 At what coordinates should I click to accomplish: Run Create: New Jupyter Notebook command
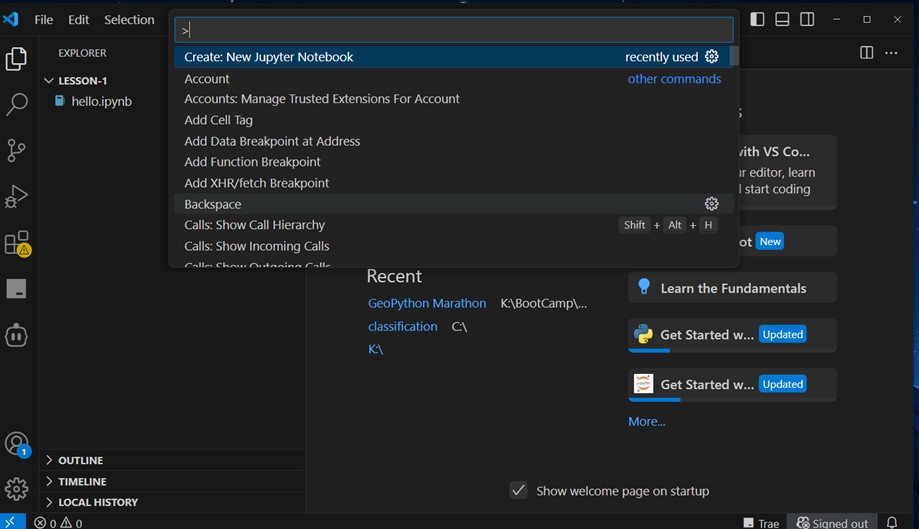coord(454,57)
